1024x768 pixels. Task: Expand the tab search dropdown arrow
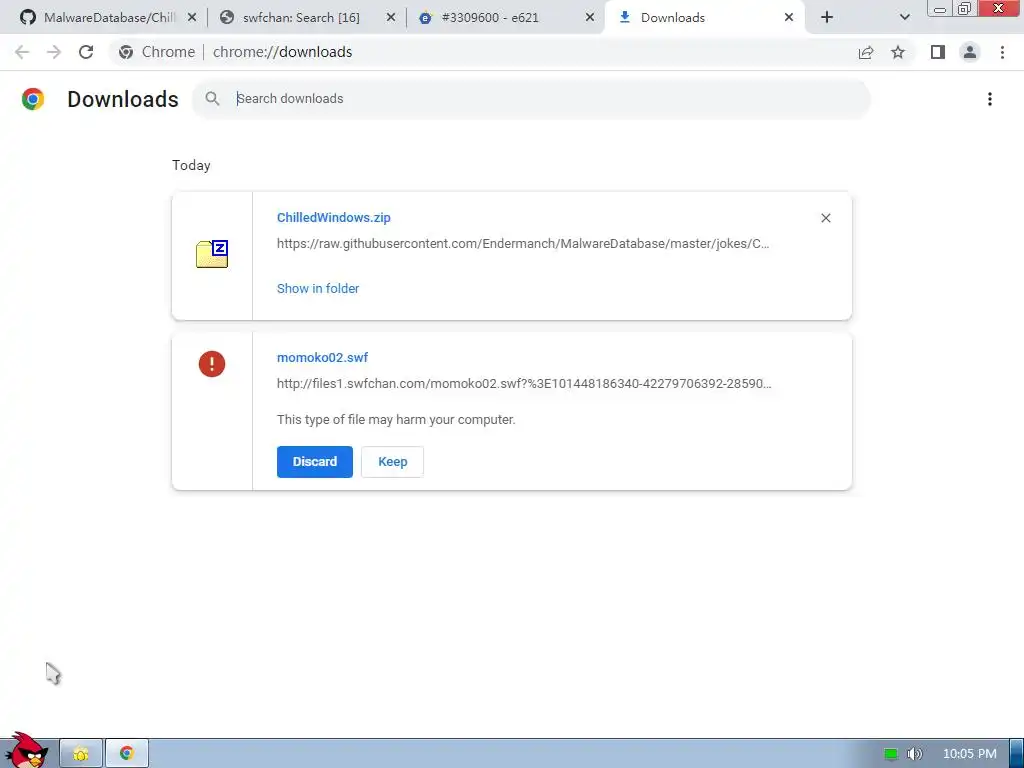point(904,18)
